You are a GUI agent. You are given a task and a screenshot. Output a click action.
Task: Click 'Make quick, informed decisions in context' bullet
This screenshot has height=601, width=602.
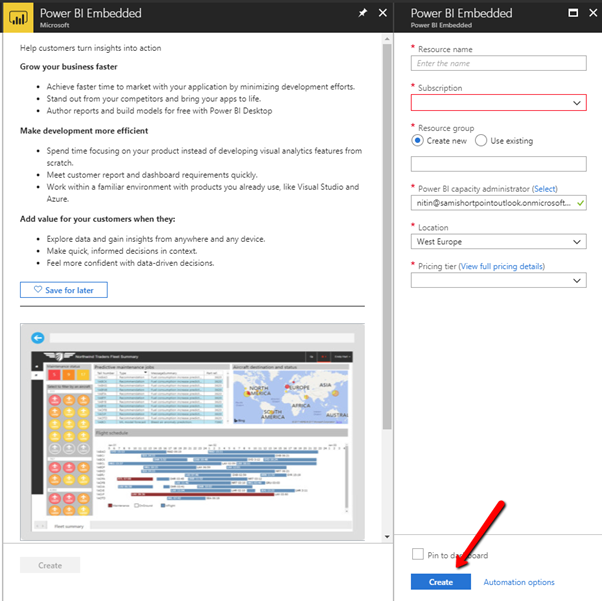click(122, 251)
